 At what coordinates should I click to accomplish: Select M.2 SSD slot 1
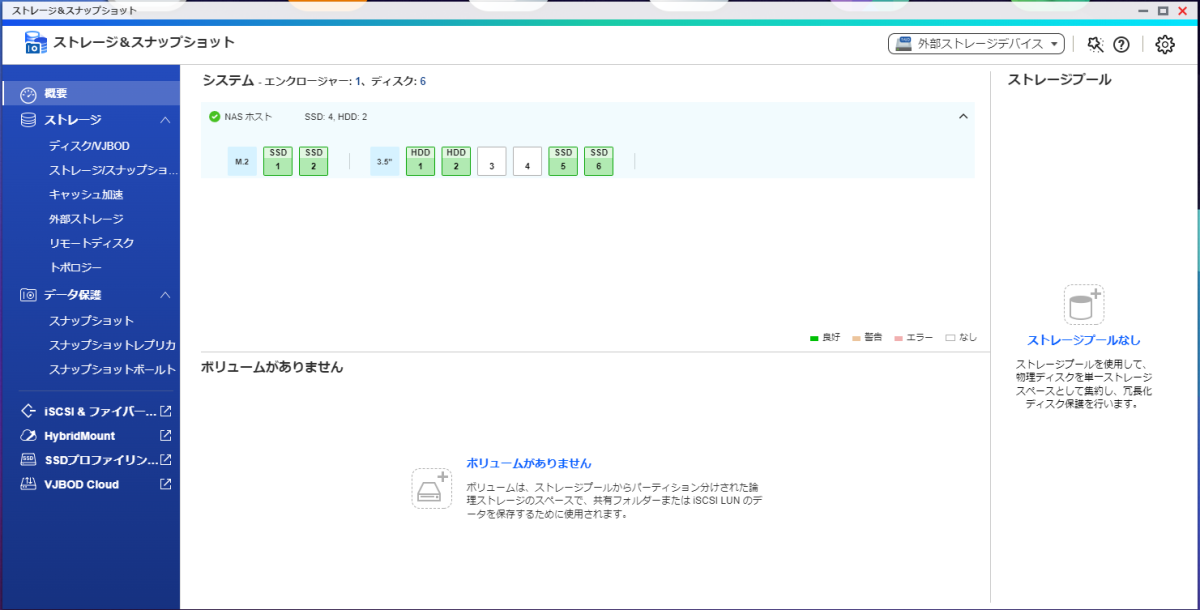pos(278,161)
